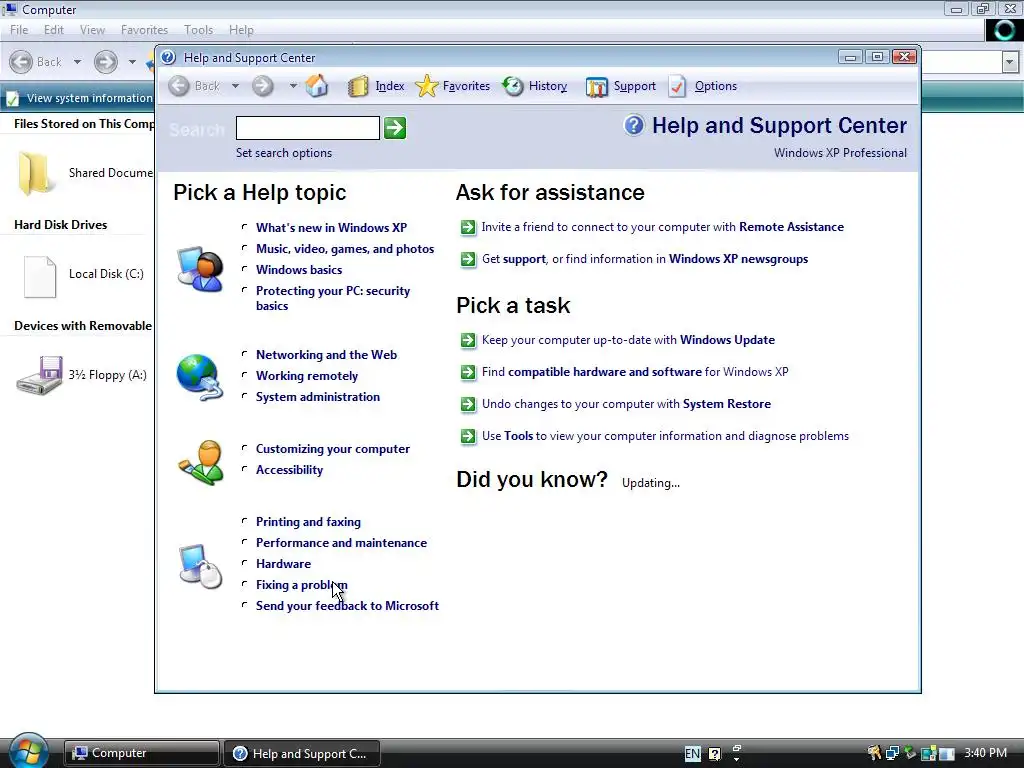Screen dimensions: 1024x768
Task: Open Accessibility topic
Action: pos(289,470)
